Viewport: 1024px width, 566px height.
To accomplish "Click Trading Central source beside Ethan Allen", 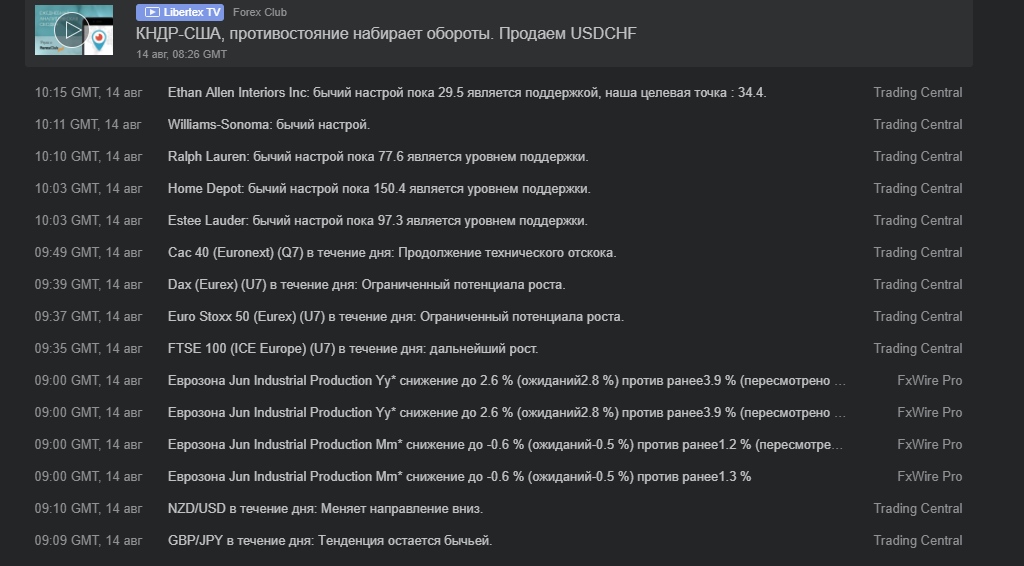I will 917,92.
